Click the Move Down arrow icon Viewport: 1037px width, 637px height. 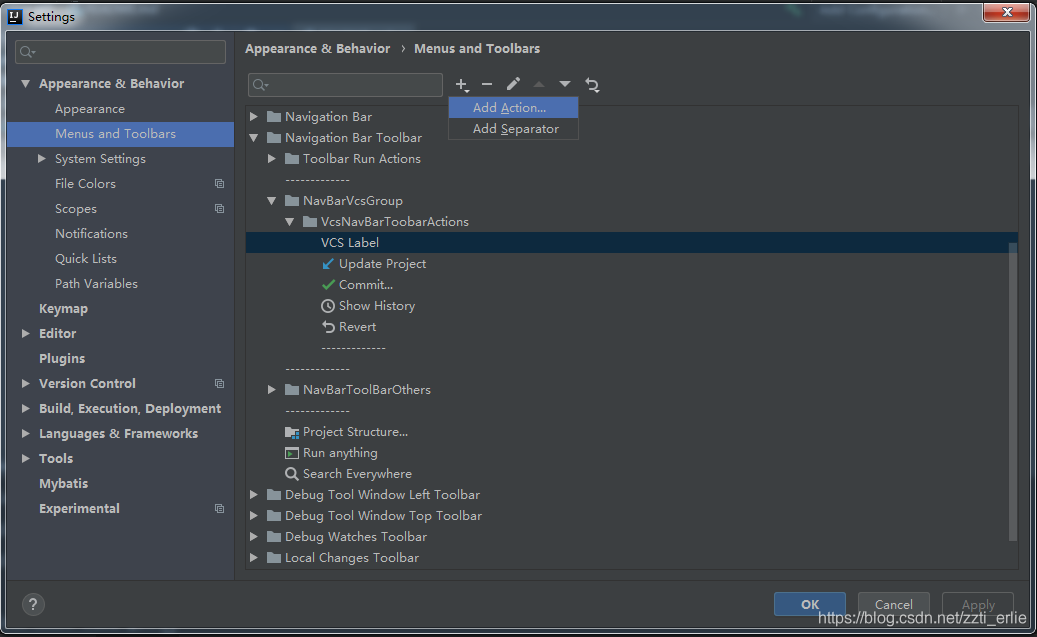point(565,85)
